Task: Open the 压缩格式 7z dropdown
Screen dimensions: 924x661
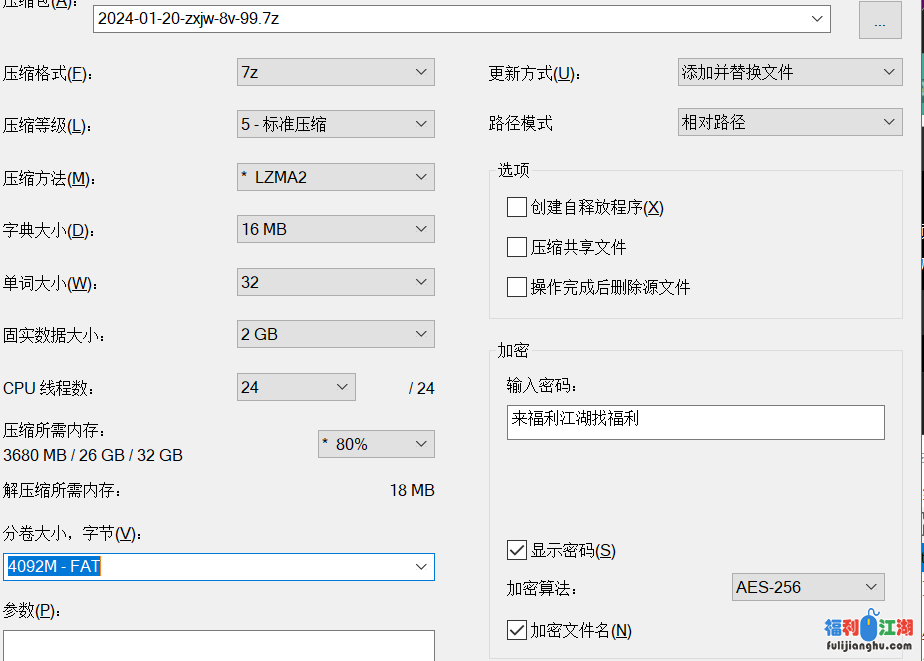Action: tap(335, 72)
